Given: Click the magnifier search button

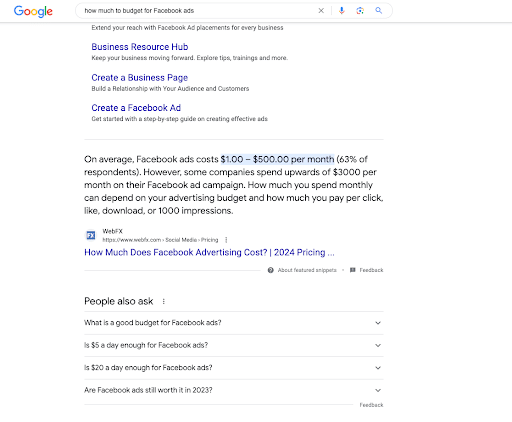Looking at the screenshot, I should point(379,11).
